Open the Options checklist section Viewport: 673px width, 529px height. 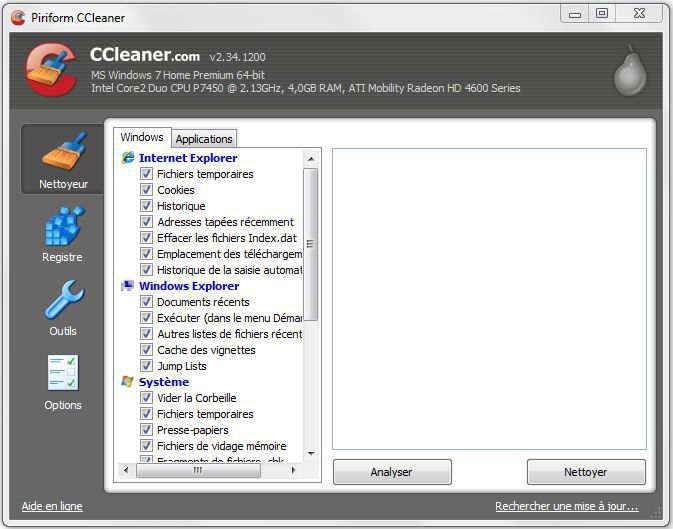pyautogui.click(x=63, y=382)
